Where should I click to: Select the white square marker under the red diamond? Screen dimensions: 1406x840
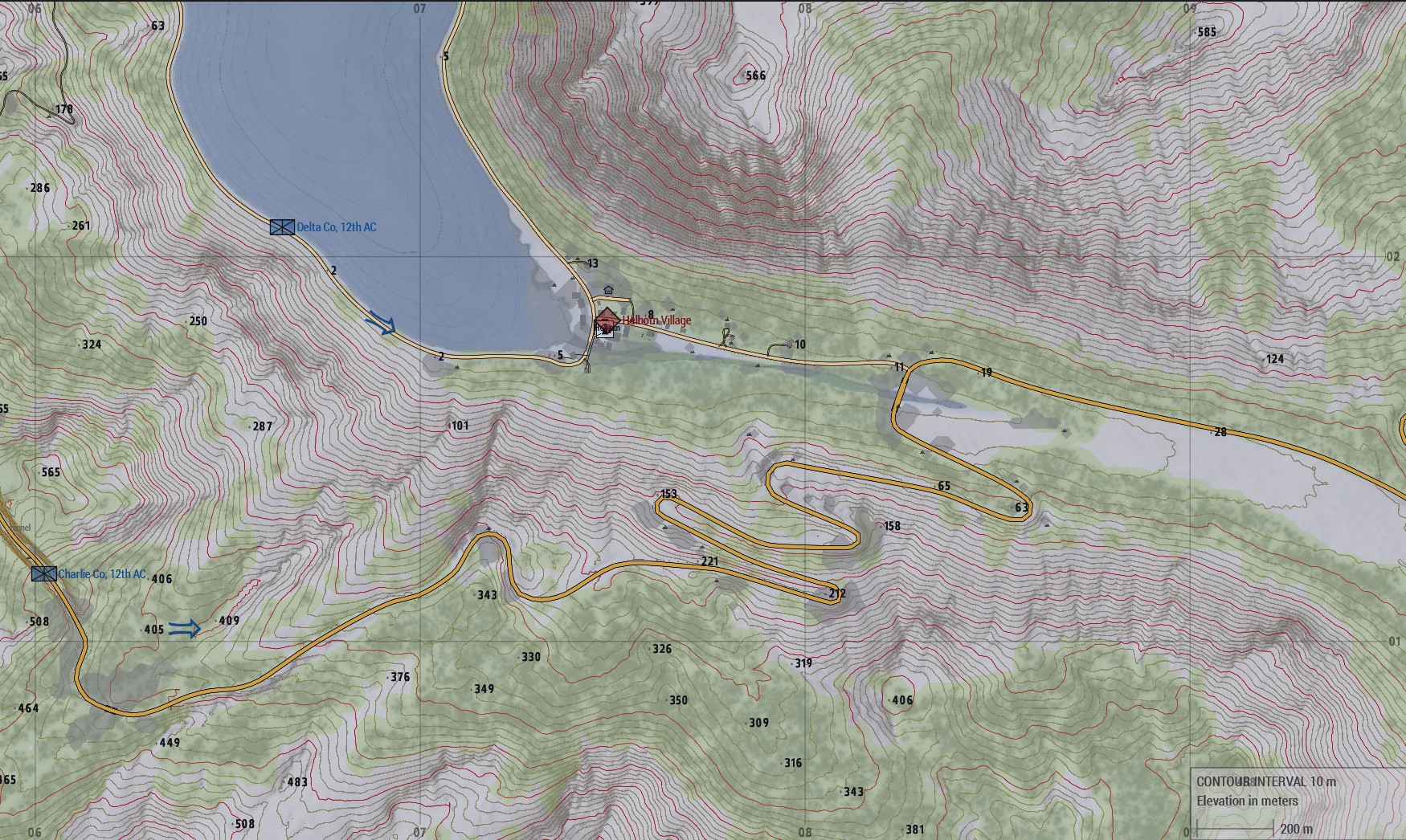[605, 332]
